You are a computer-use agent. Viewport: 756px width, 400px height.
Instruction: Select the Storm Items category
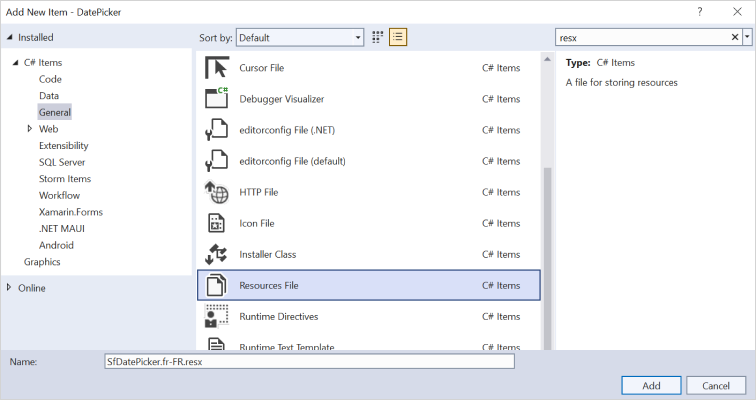(x=65, y=179)
